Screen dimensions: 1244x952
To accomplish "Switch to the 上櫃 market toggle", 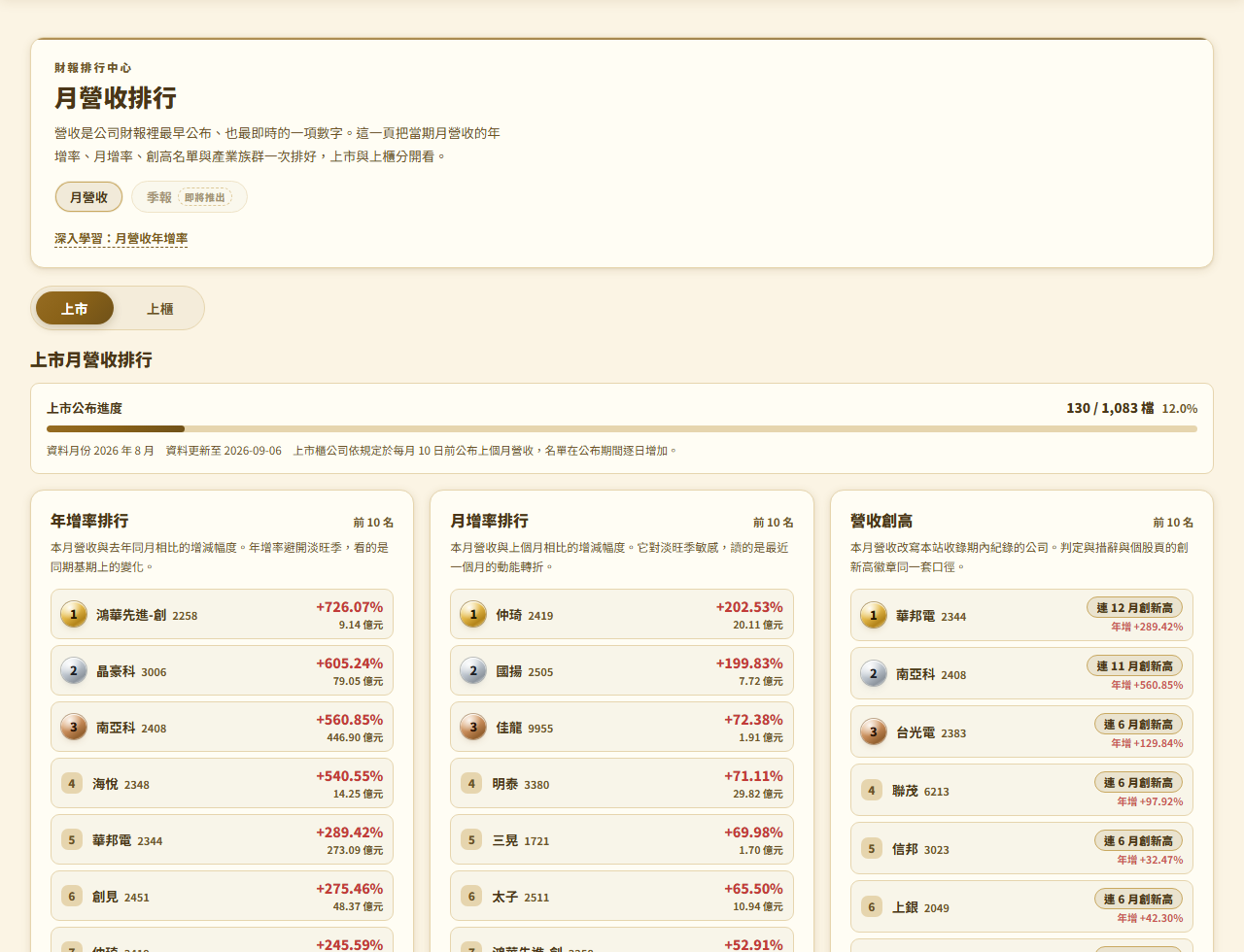I will pyautogui.click(x=159, y=308).
